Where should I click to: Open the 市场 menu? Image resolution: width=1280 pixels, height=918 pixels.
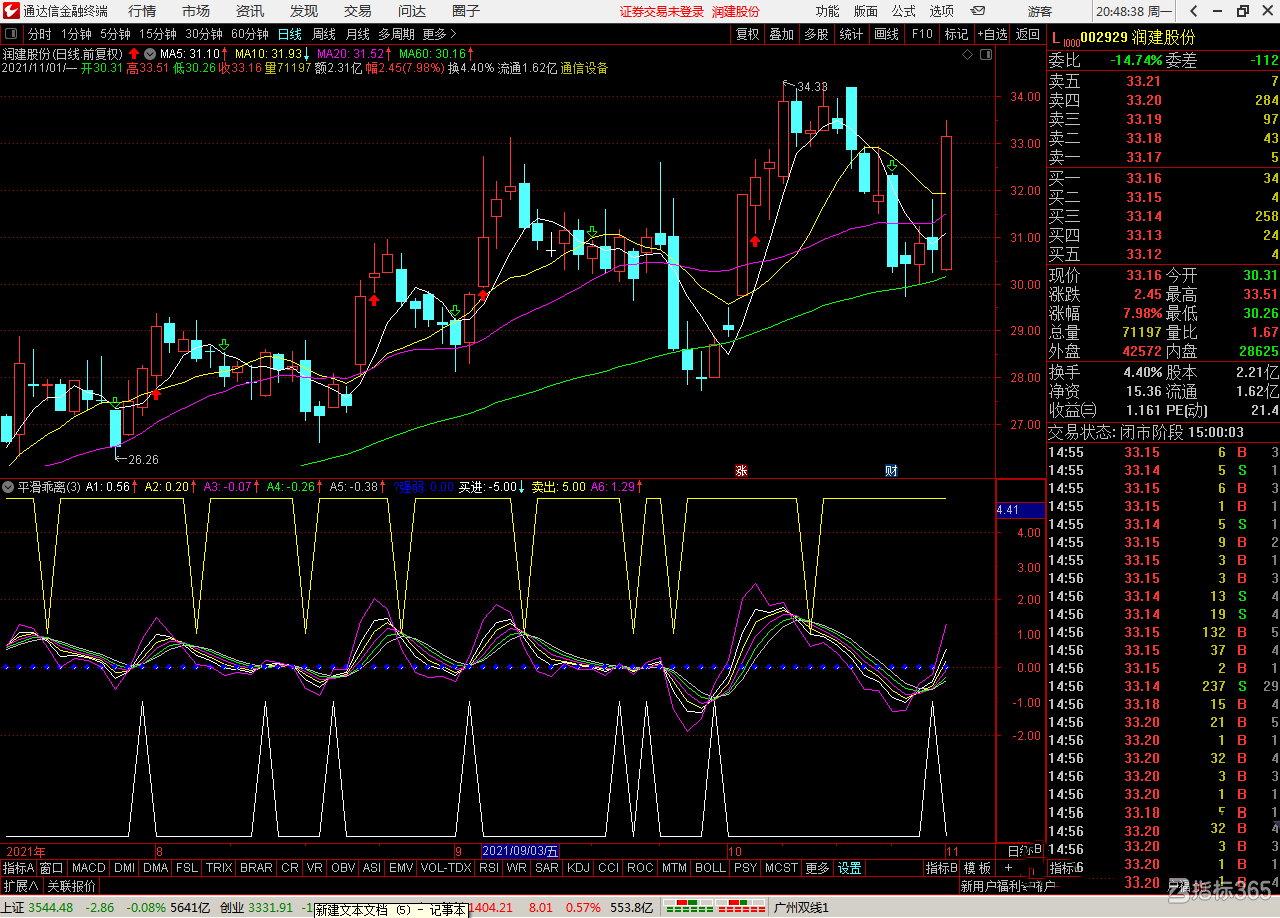[196, 11]
